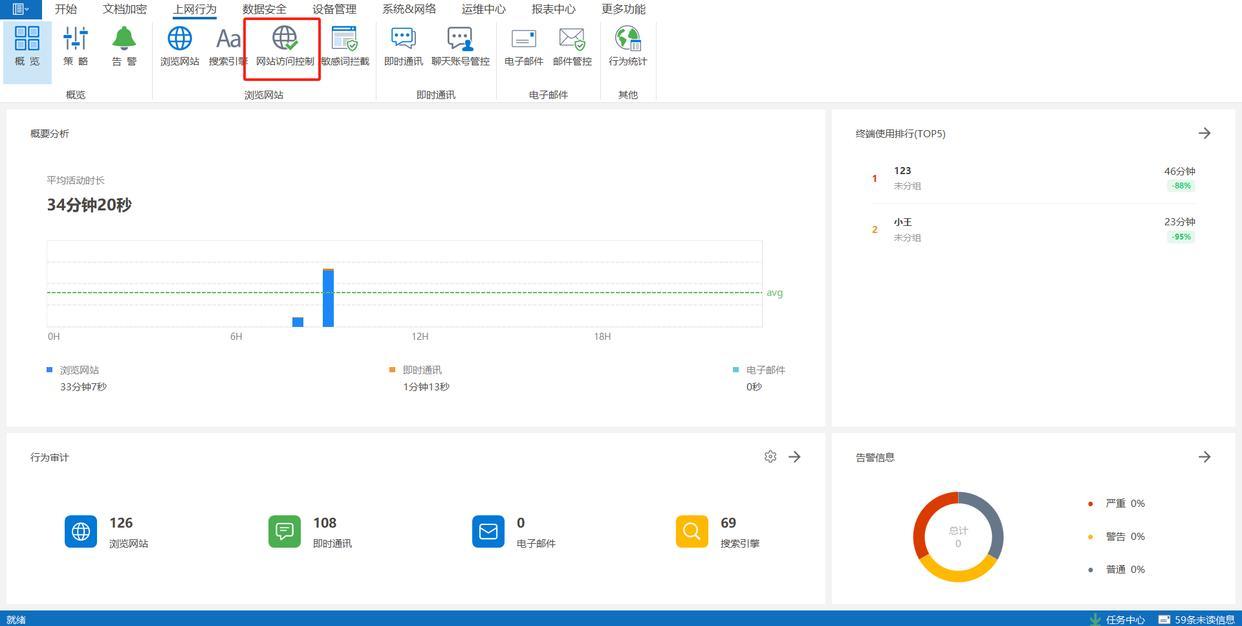The image size is (1242, 626).
Task: Click the 告警 bell icon
Action: [x=124, y=46]
